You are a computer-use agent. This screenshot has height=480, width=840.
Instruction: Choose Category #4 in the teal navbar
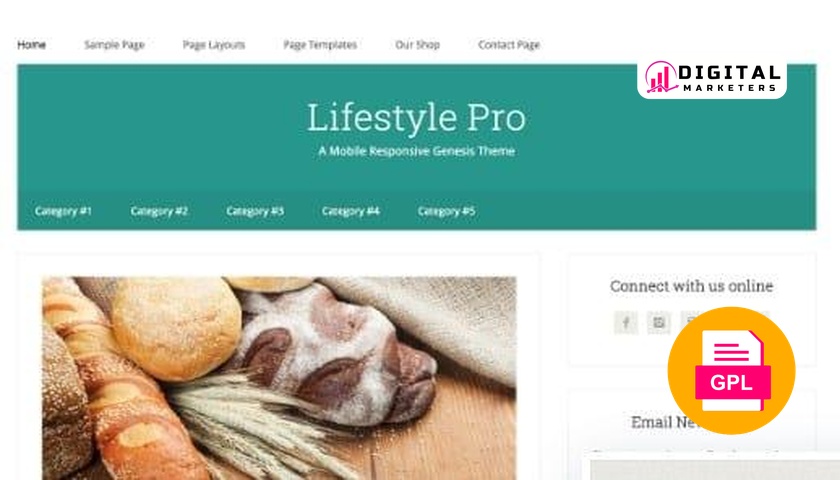point(351,211)
